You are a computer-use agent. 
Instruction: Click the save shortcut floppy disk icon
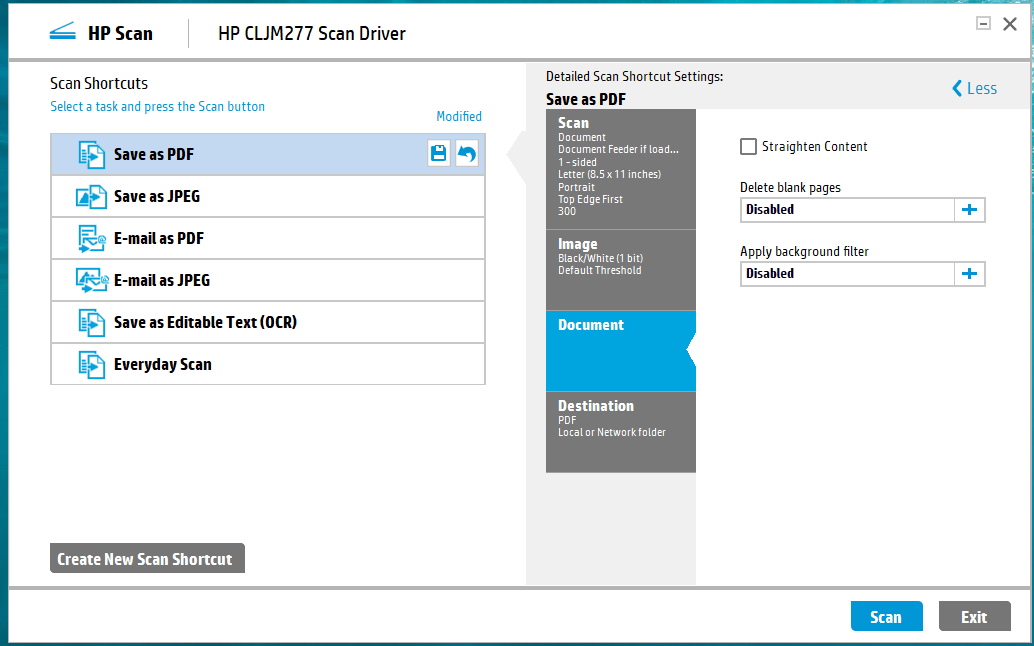438,154
